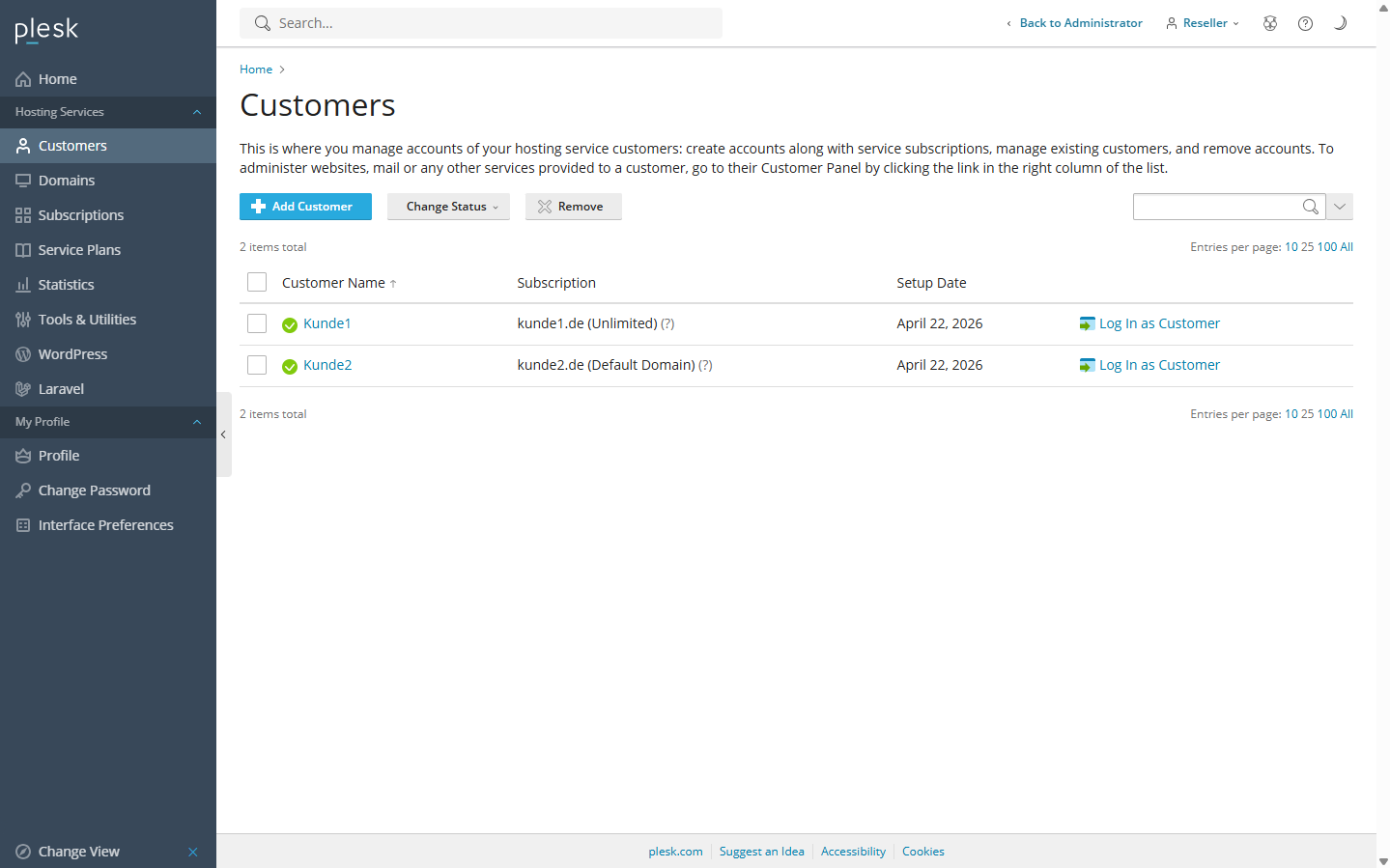
Task: Click the kunde1.de (Unlimited) subscription text
Action: point(587,323)
